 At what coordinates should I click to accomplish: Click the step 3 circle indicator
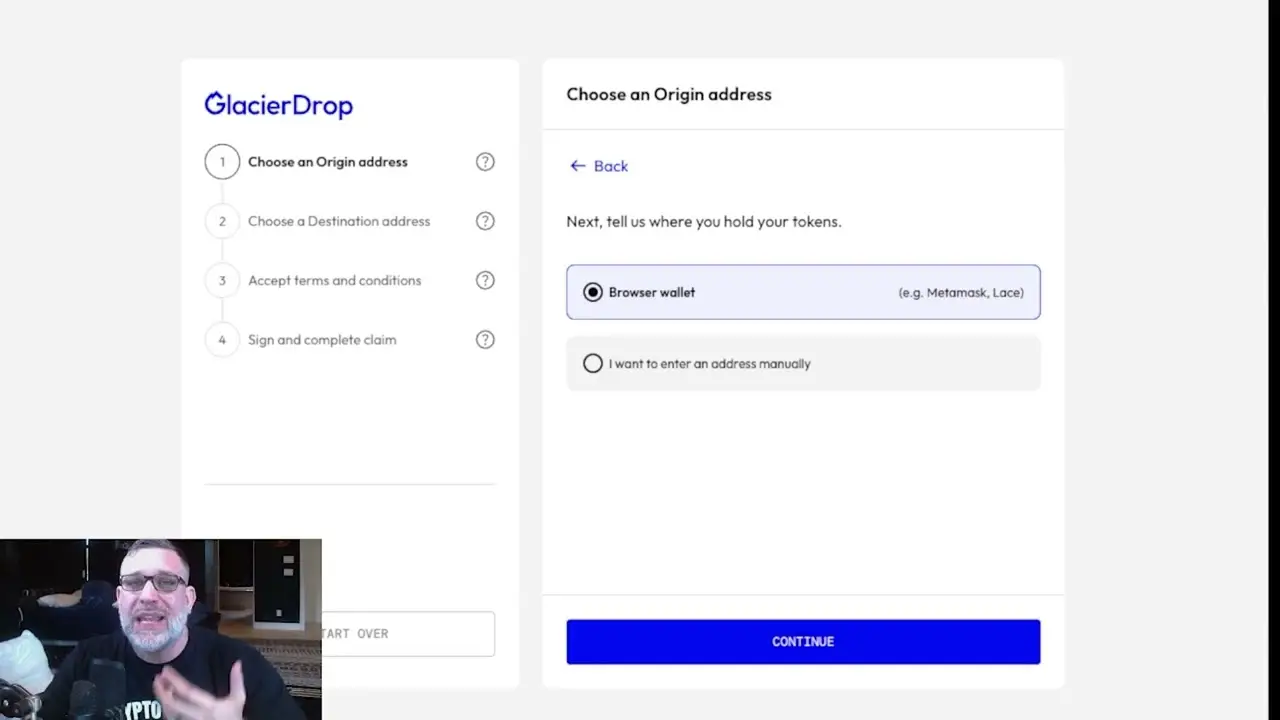point(222,281)
